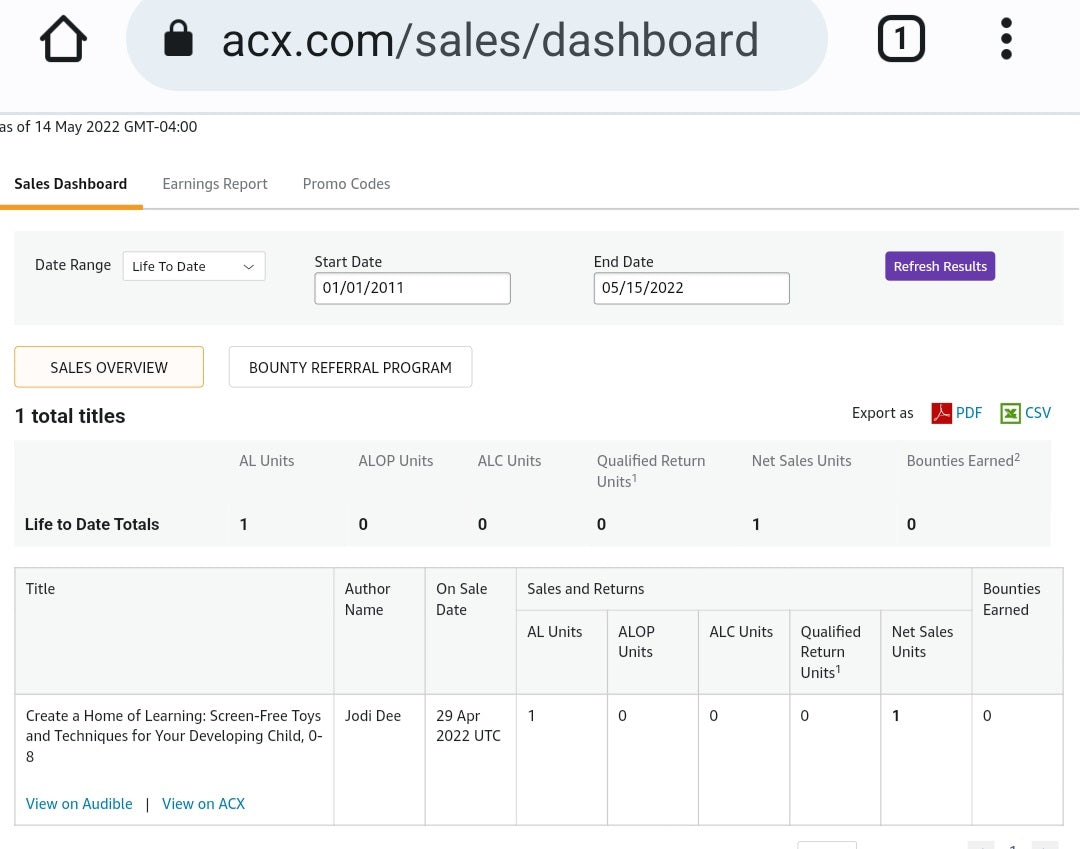Click the PDF export link text
1080x849 pixels.
click(x=969, y=413)
